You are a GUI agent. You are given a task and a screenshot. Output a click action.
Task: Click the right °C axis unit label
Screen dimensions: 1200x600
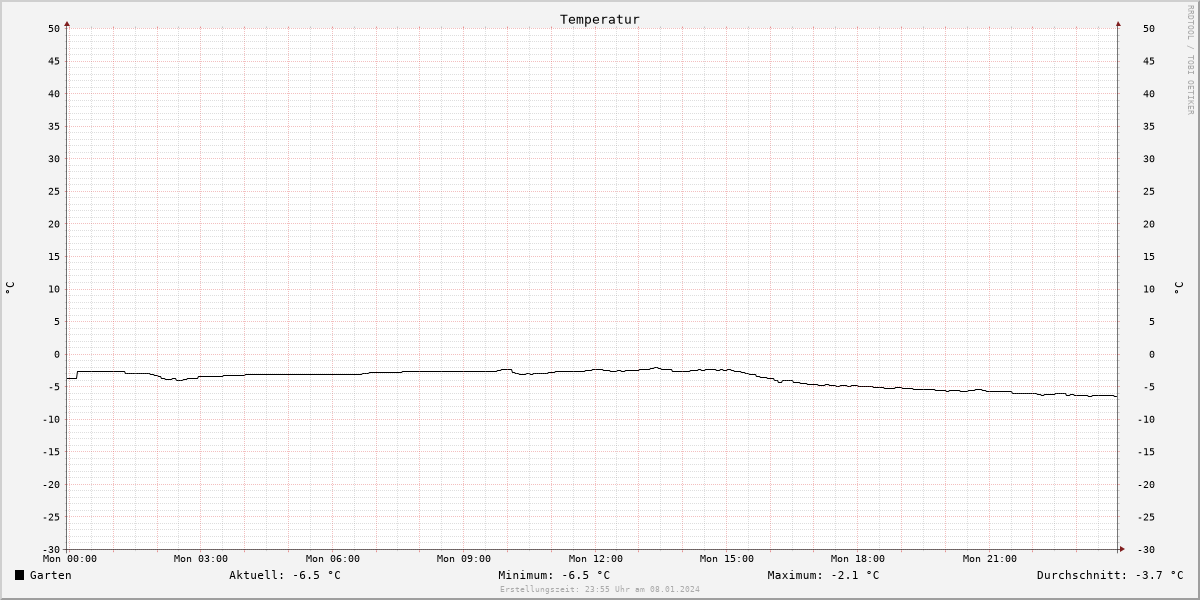pos(1179,288)
